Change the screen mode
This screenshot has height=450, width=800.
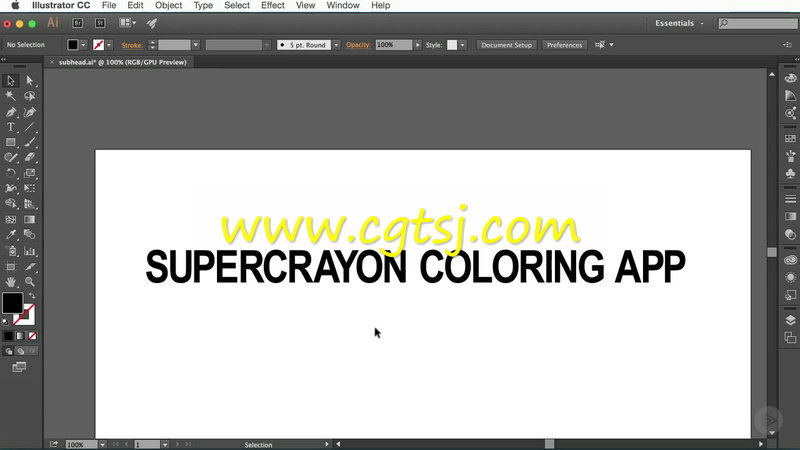[x=19, y=367]
